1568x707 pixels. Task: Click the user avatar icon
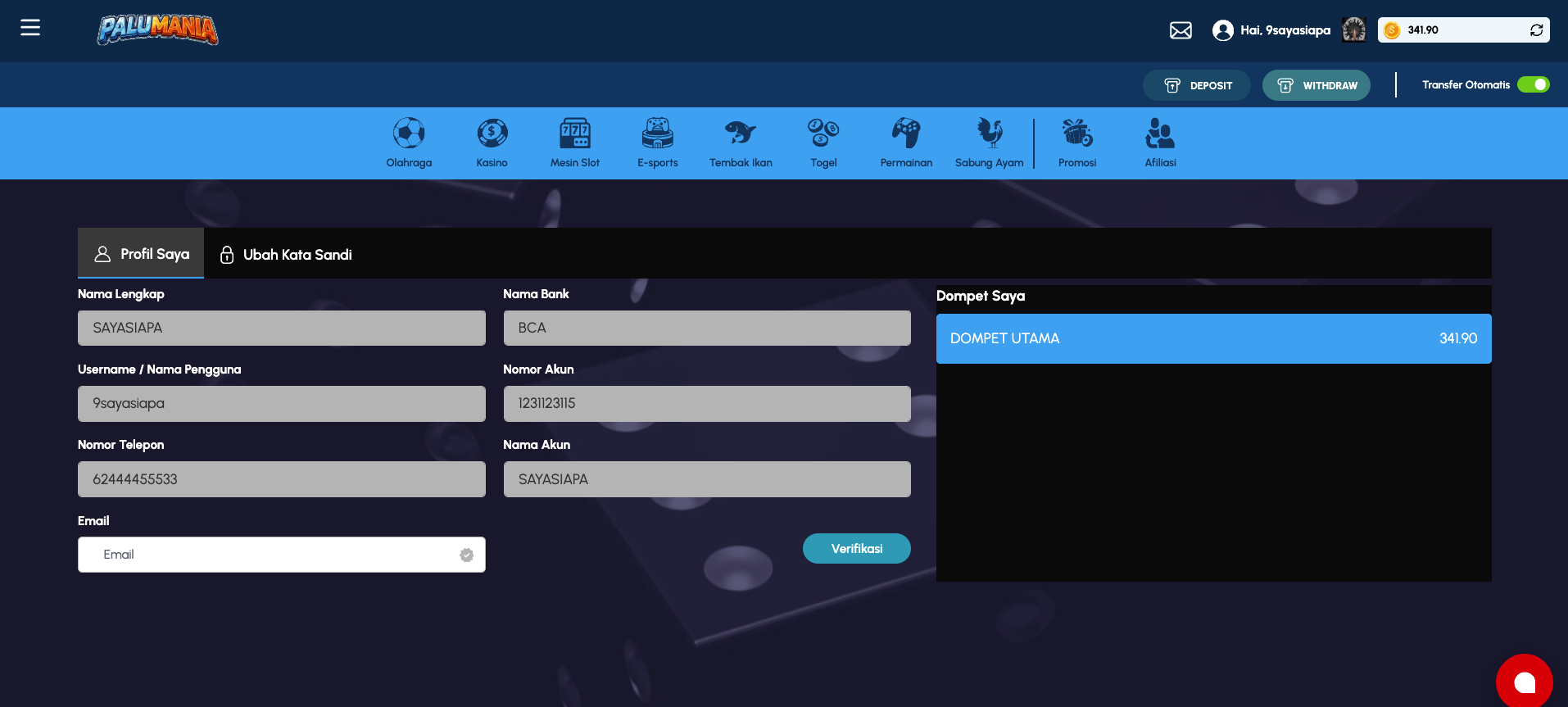point(1223,30)
